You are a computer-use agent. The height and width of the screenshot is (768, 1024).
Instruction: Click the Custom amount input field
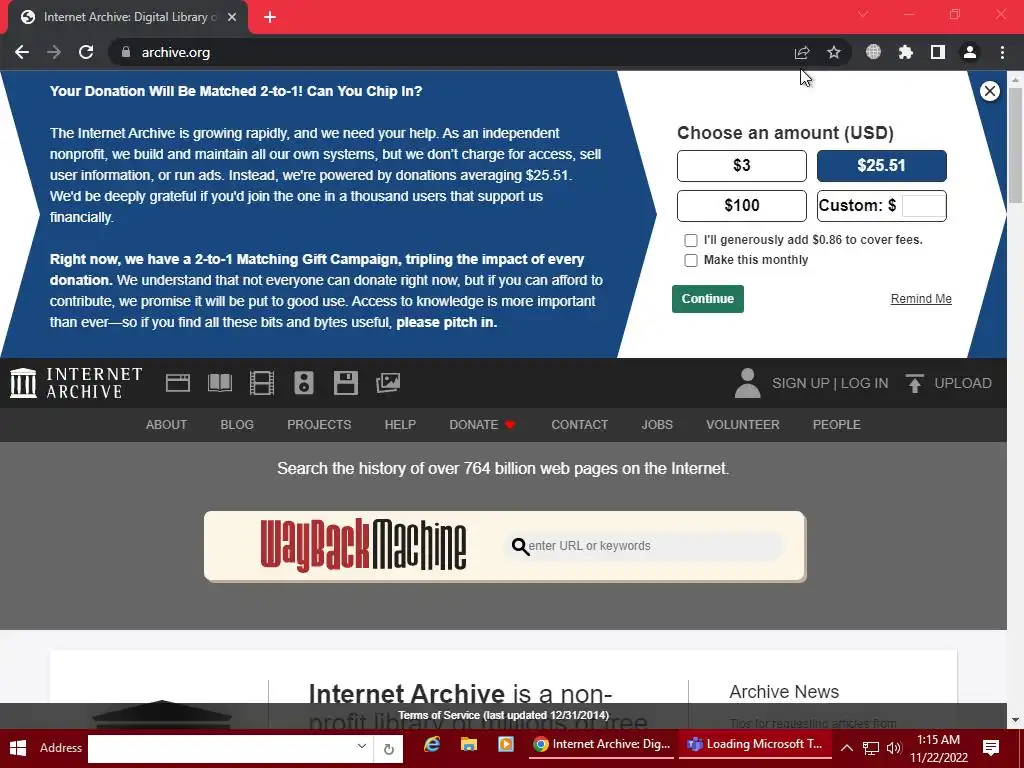coord(923,206)
